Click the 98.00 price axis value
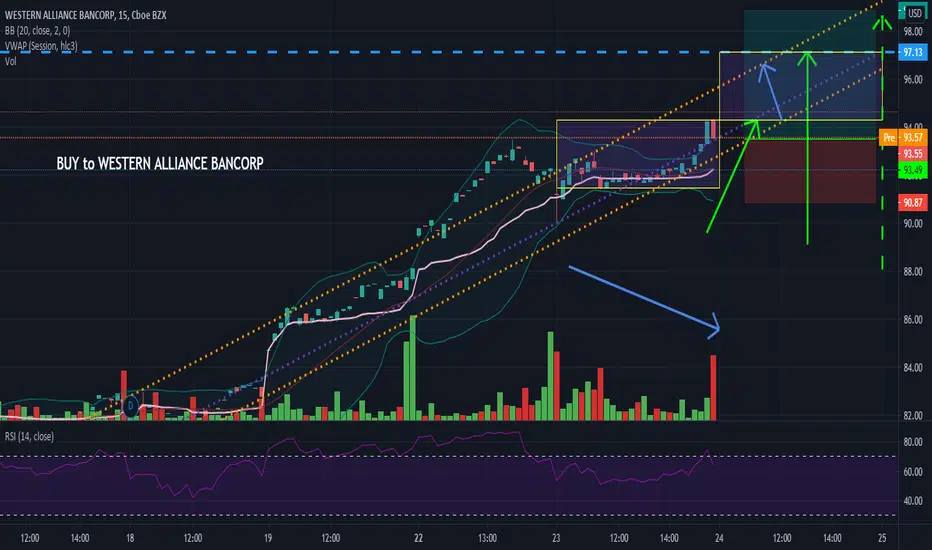 pos(913,32)
